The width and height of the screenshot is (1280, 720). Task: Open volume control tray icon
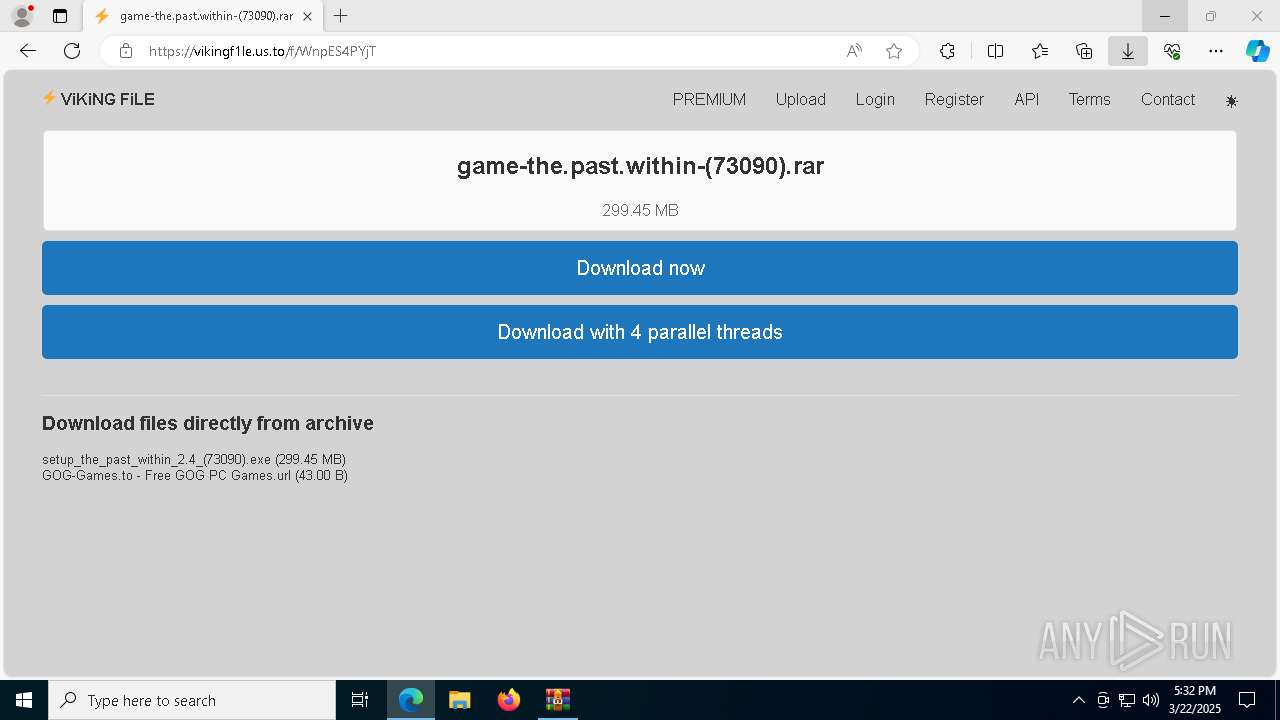[1151, 700]
